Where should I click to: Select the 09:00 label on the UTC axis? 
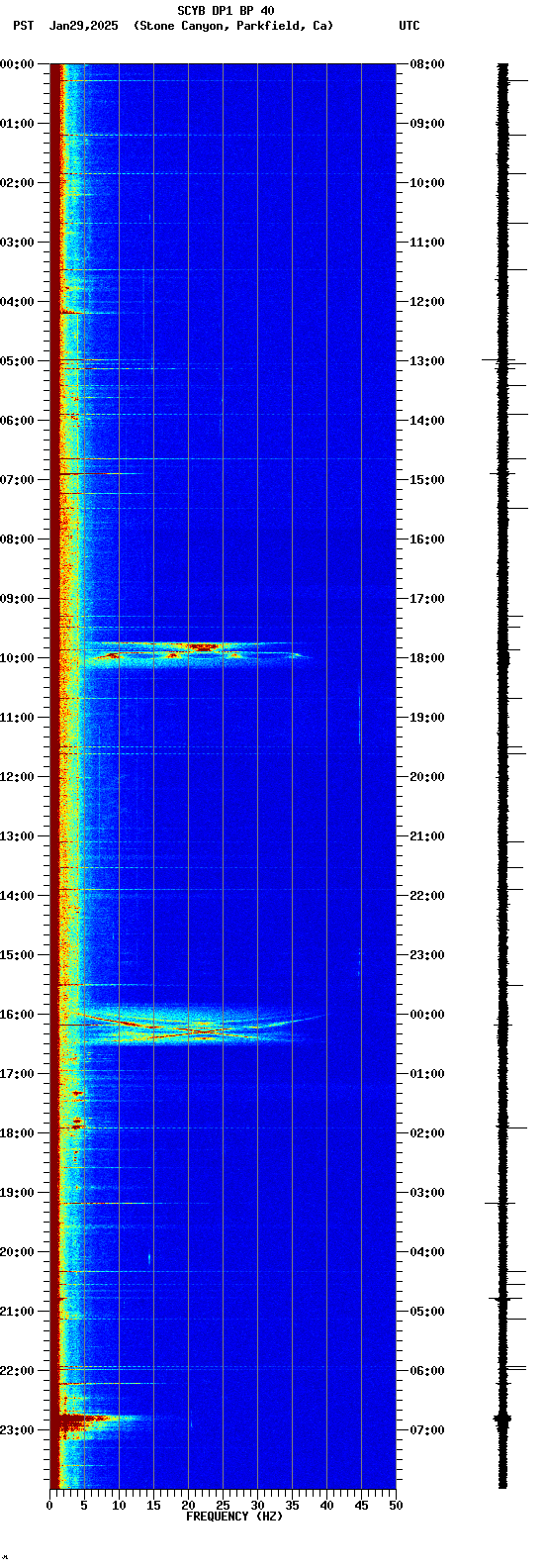pos(426,124)
